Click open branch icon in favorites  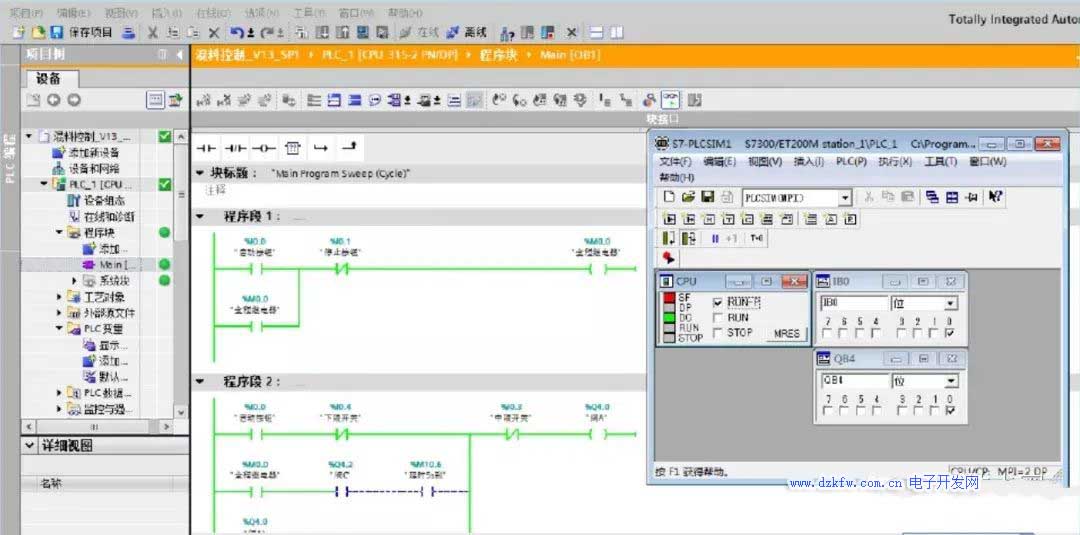[320, 148]
